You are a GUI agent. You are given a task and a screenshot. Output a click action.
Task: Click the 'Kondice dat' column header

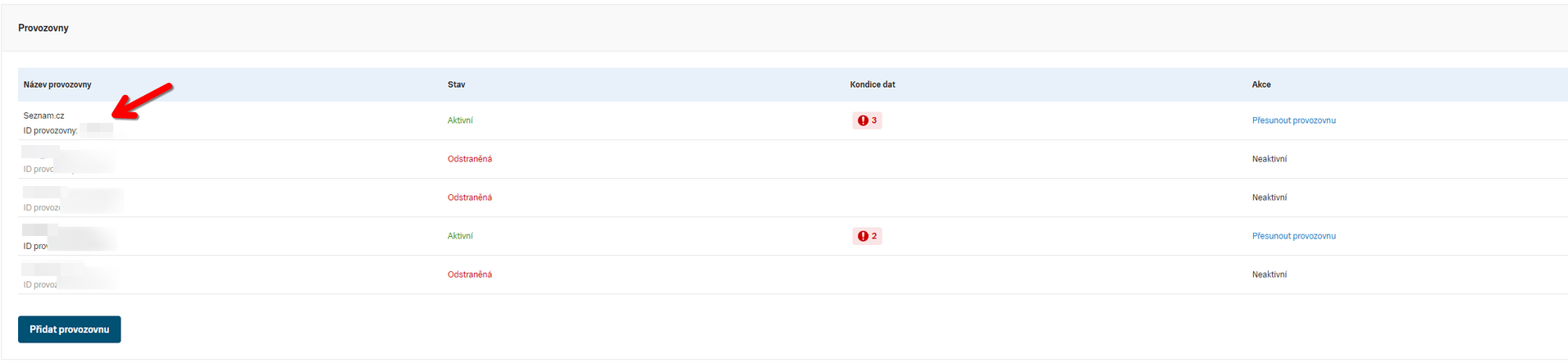click(872, 84)
